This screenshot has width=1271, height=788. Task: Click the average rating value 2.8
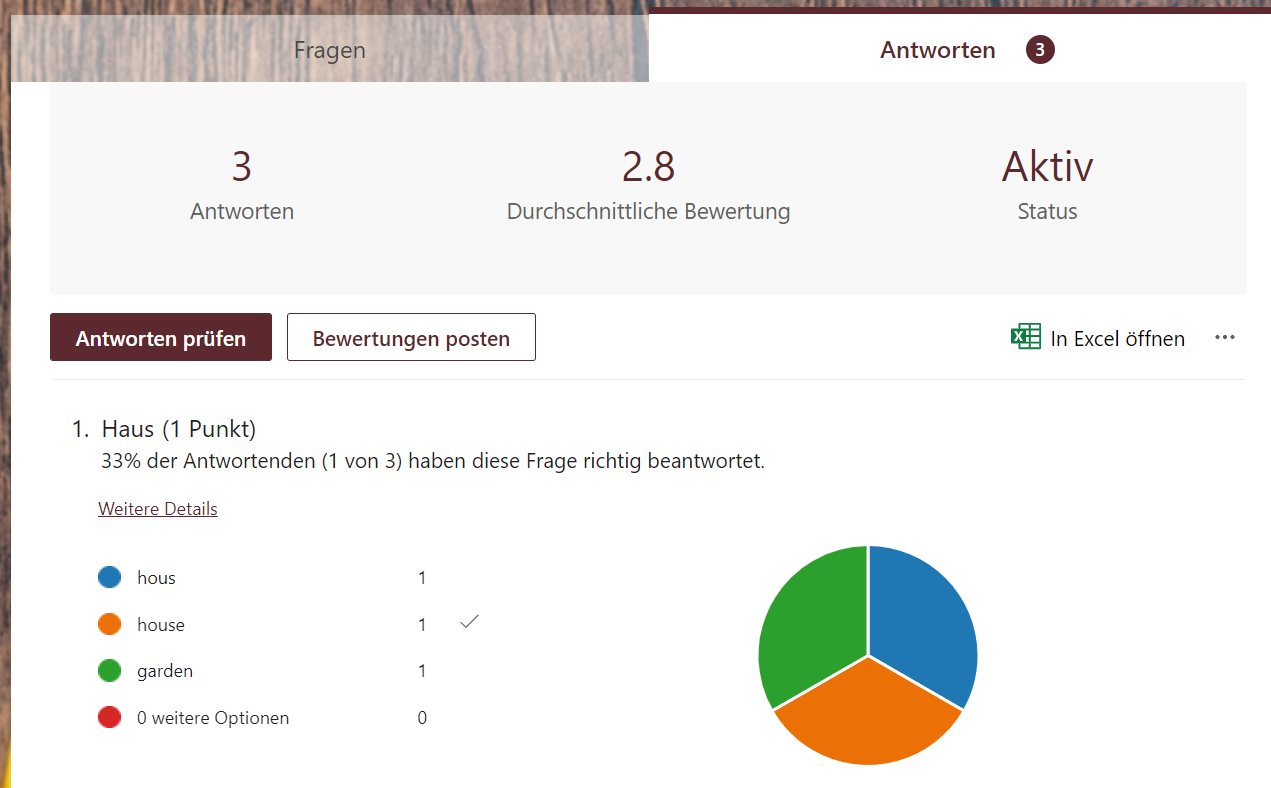click(648, 166)
